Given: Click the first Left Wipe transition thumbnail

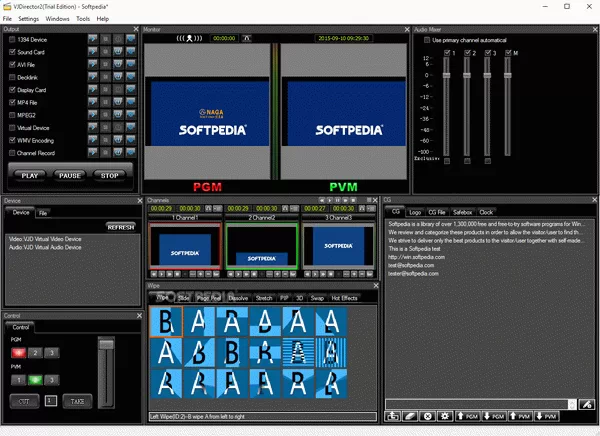Looking at the screenshot, I should pyautogui.click(x=165, y=322).
